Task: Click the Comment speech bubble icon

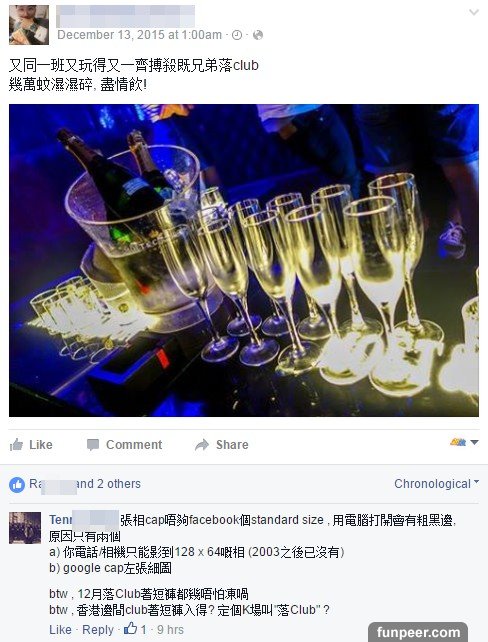Action: 93,445
